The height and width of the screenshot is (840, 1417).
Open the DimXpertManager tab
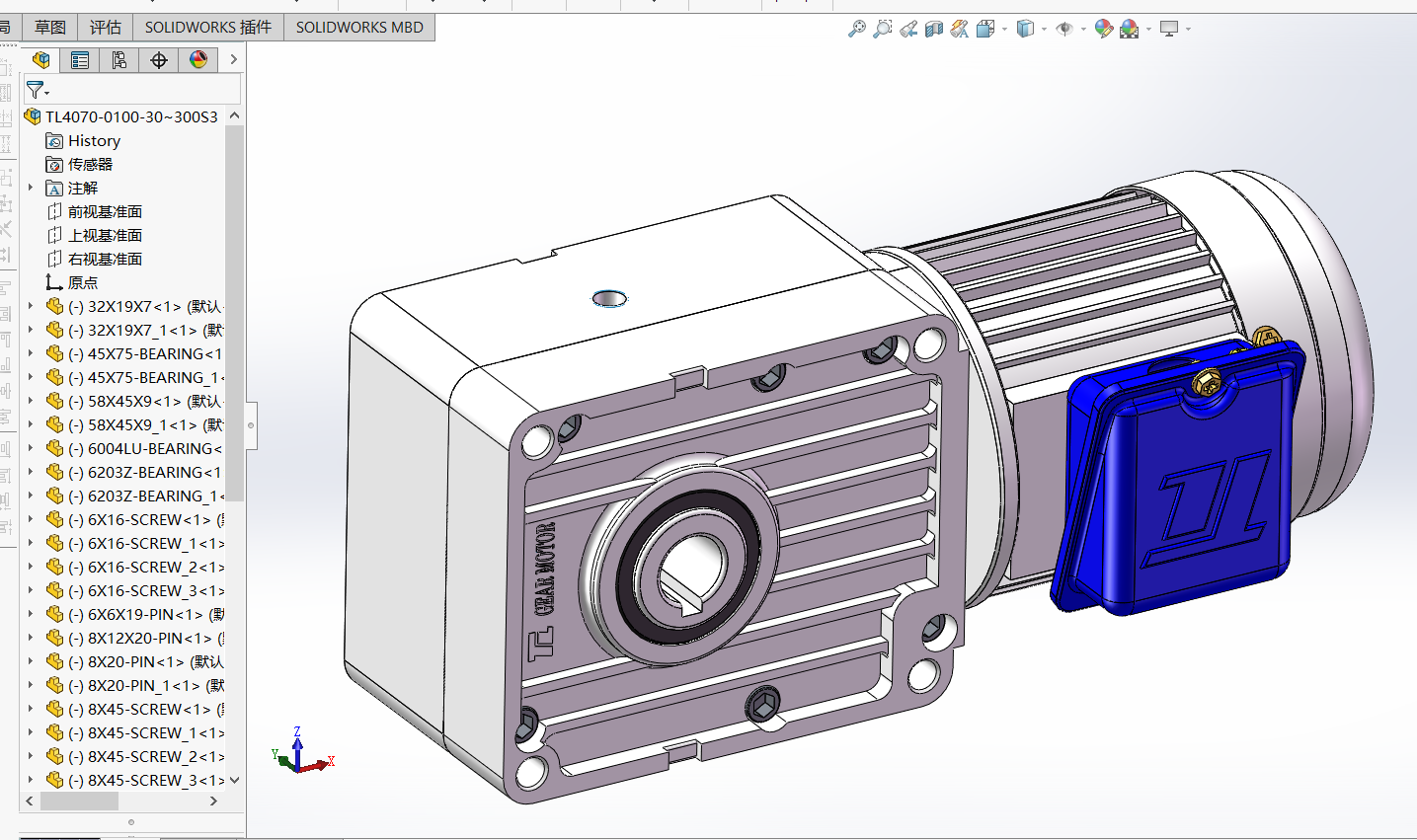tap(159, 60)
